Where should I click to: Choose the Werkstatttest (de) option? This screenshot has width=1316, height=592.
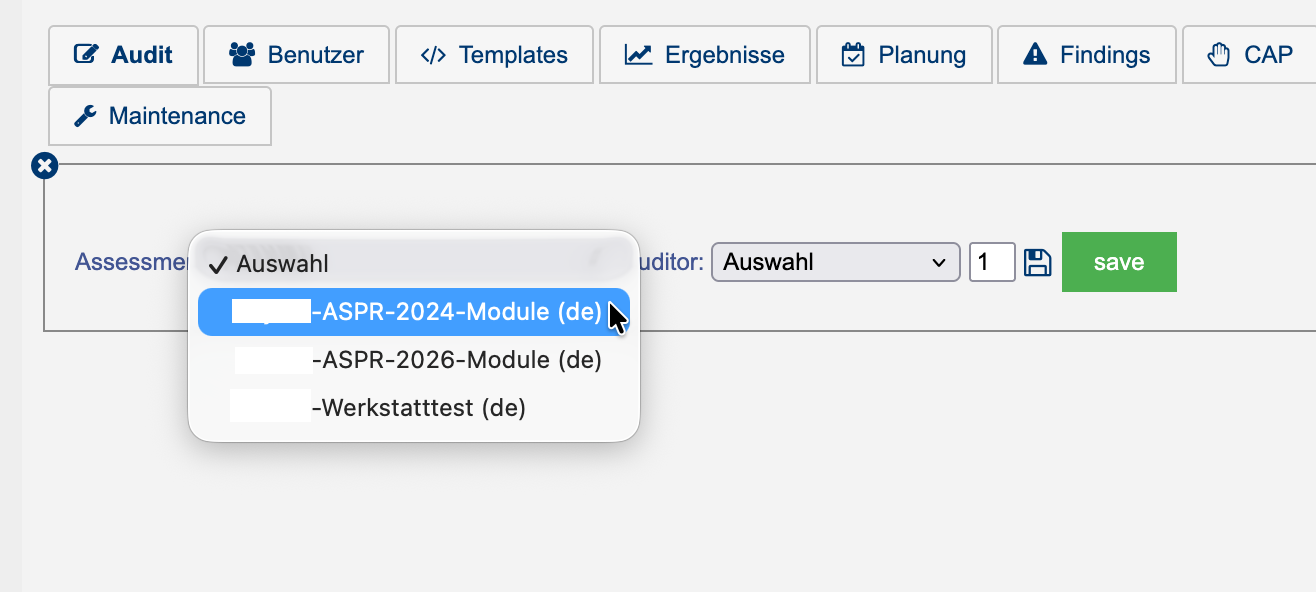click(414, 408)
